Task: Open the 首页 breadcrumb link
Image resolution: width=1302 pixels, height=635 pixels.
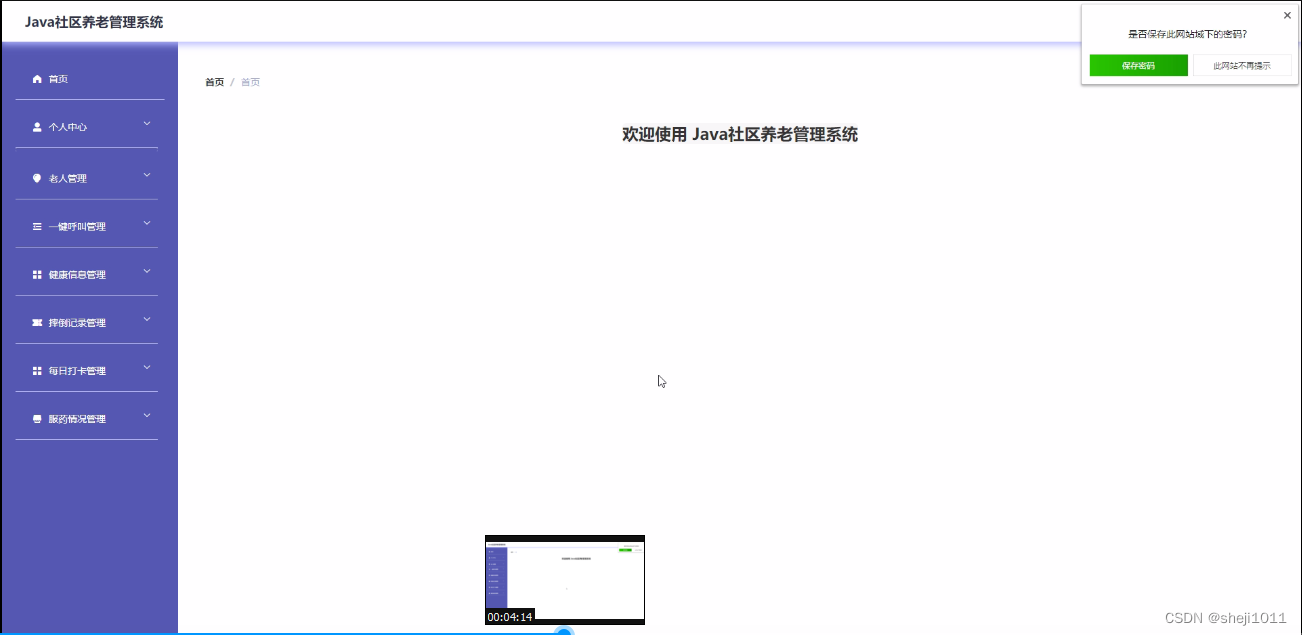Action: (213, 81)
